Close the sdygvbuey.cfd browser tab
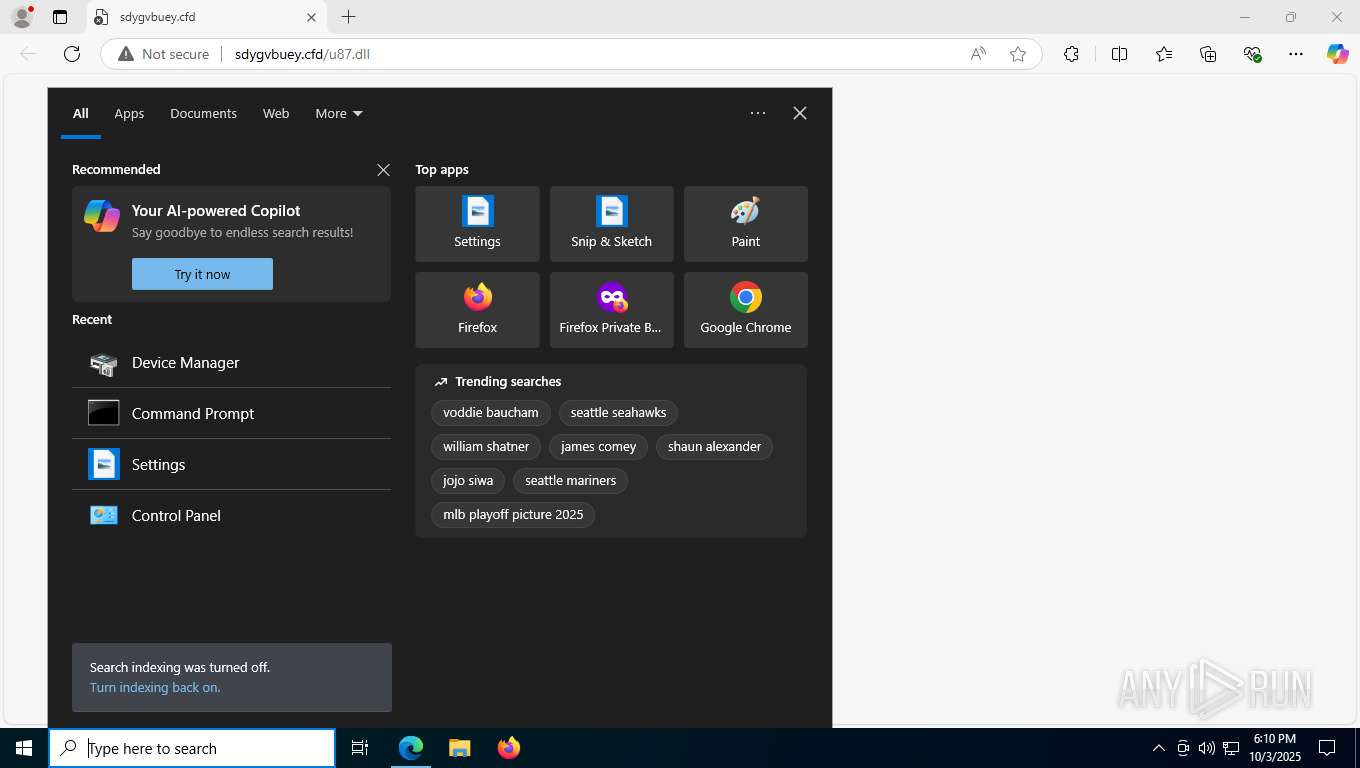Image resolution: width=1360 pixels, height=768 pixels. pos(311,17)
